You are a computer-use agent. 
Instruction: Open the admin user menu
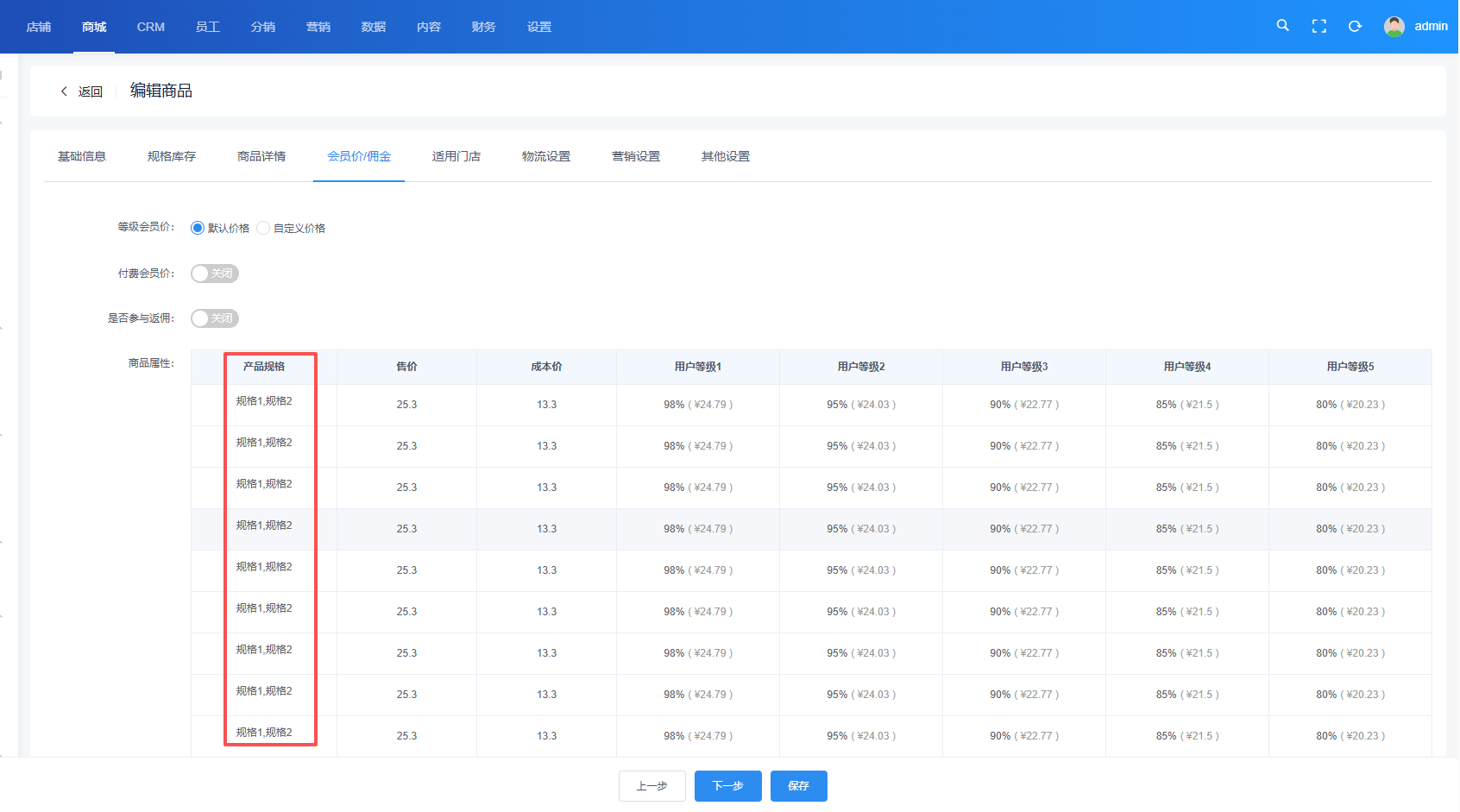tap(1430, 27)
